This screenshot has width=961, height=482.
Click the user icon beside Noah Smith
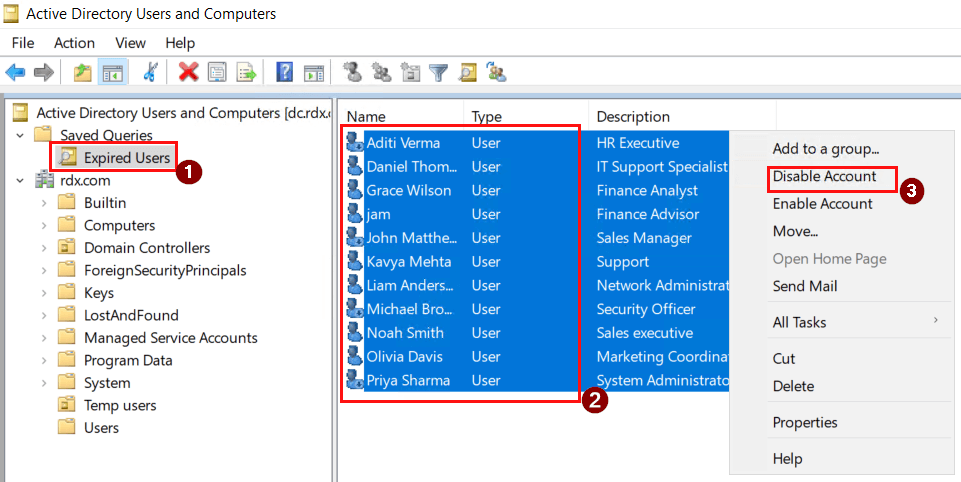355,333
